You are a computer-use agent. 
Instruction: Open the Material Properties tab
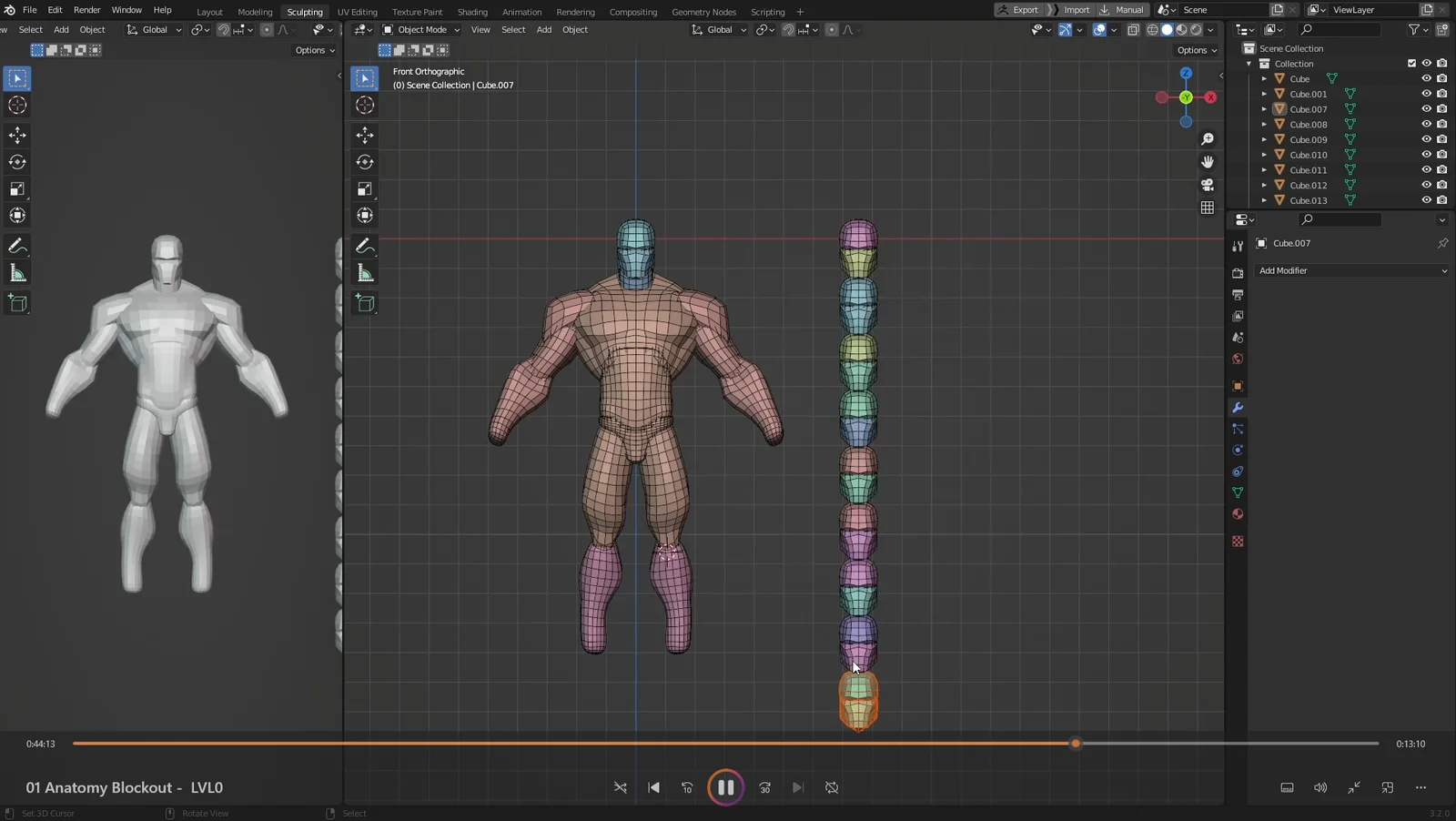tap(1238, 514)
